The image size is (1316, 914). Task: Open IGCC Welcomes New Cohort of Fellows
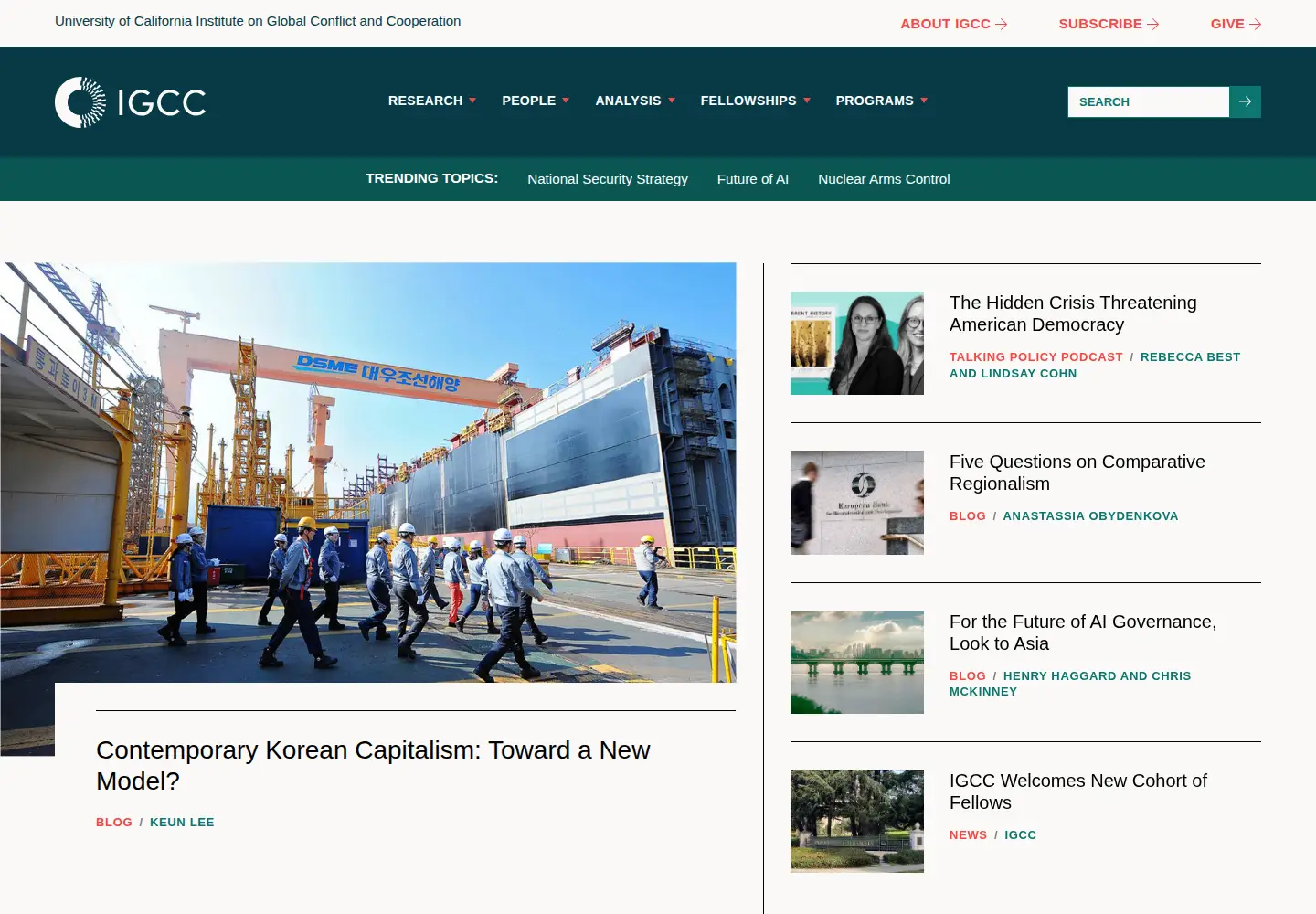point(1078,792)
